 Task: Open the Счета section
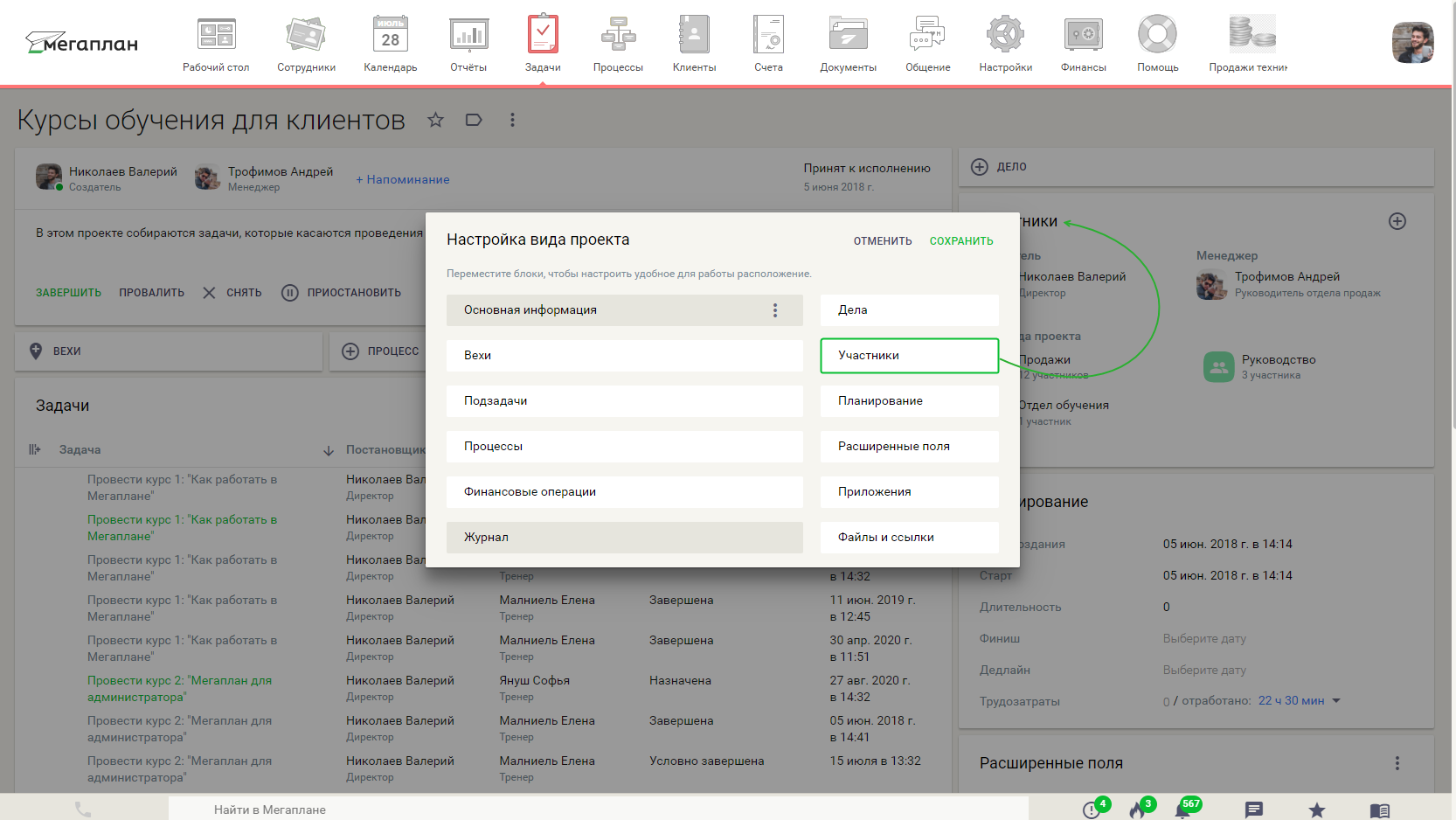[x=768, y=44]
